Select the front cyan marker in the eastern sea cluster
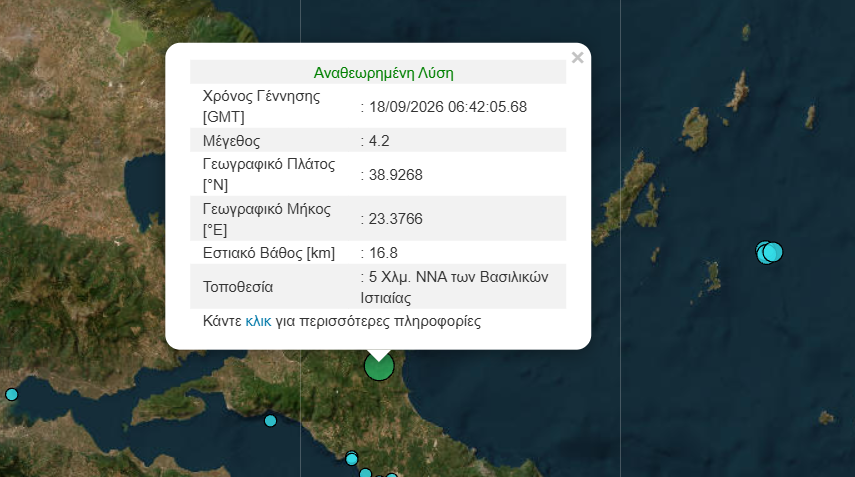Screen dimensions: 855x477 coord(773,252)
